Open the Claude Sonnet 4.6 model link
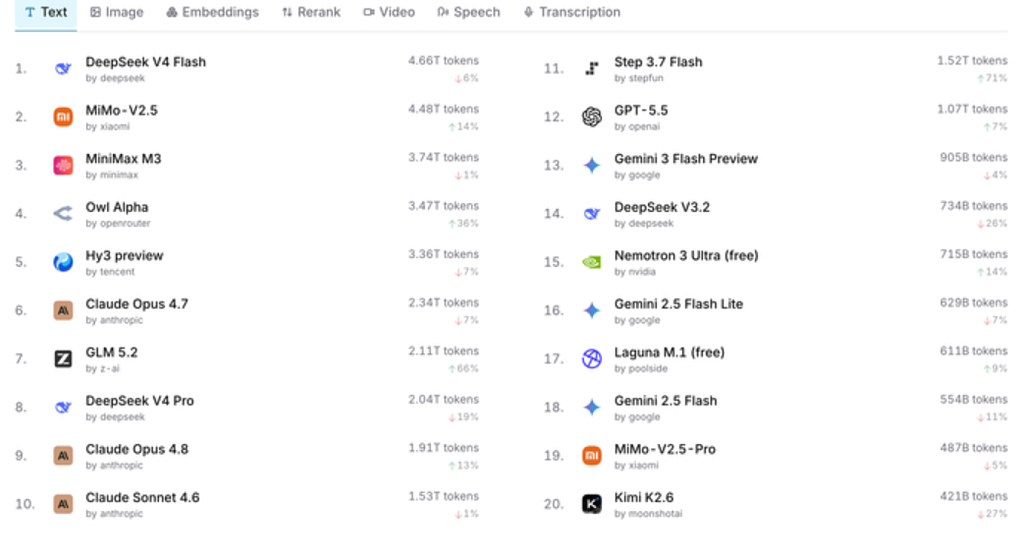This screenshot has height=537, width=1024. pos(142,497)
